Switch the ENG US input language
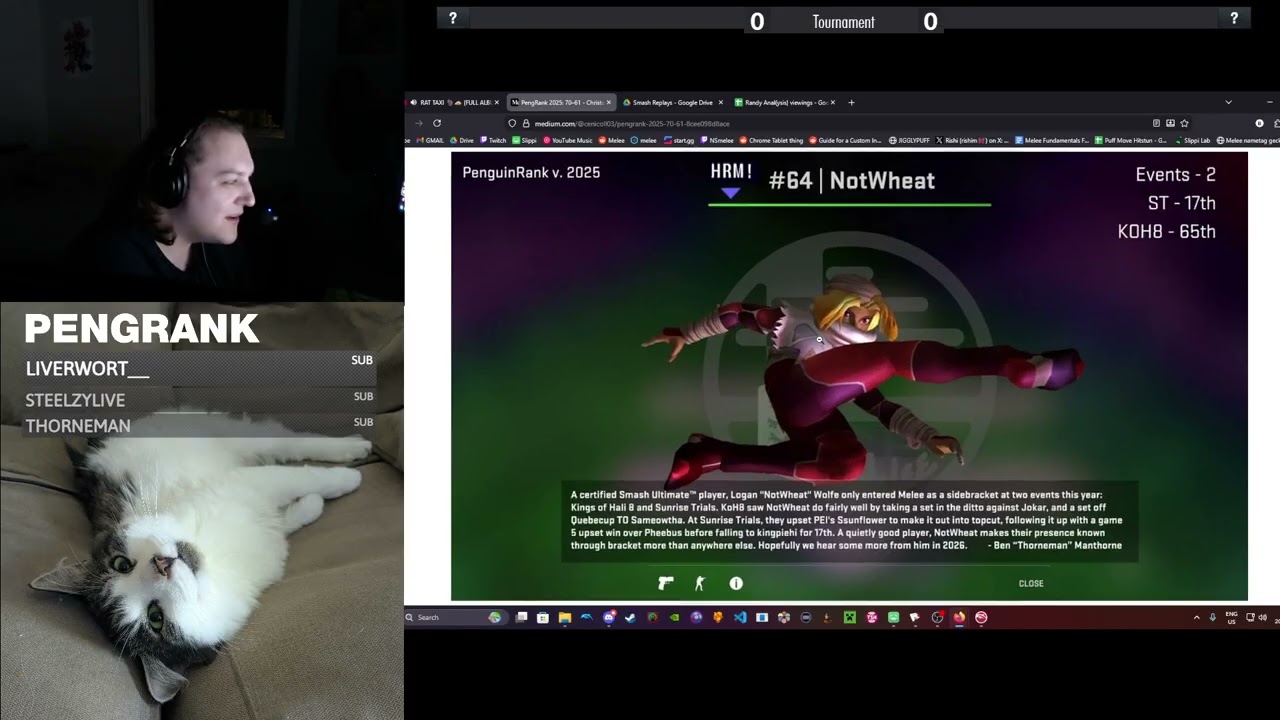1280x720 pixels. tap(1231, 617)
